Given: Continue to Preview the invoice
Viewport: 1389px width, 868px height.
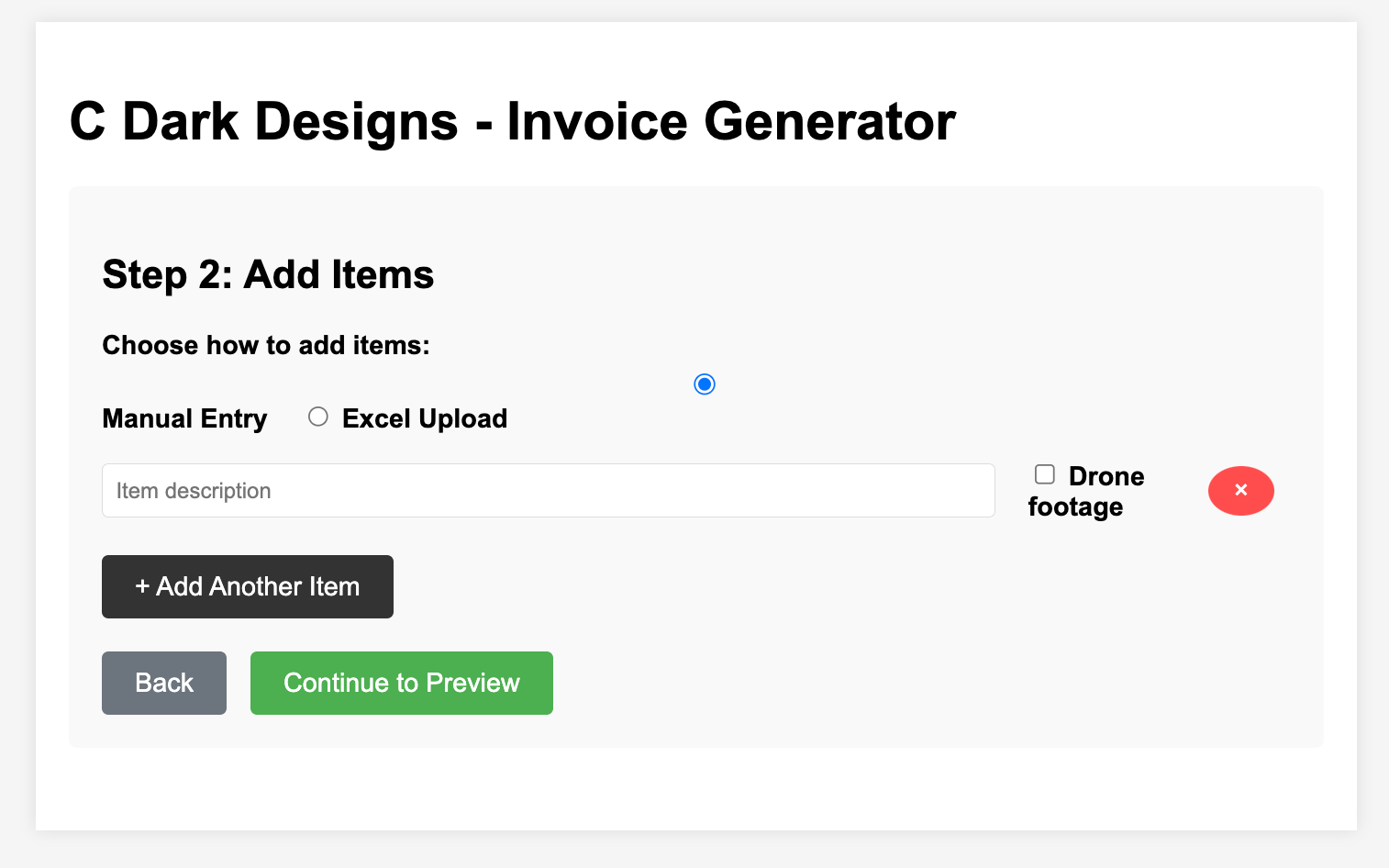Looking at the screenshot, I should 402,683.
